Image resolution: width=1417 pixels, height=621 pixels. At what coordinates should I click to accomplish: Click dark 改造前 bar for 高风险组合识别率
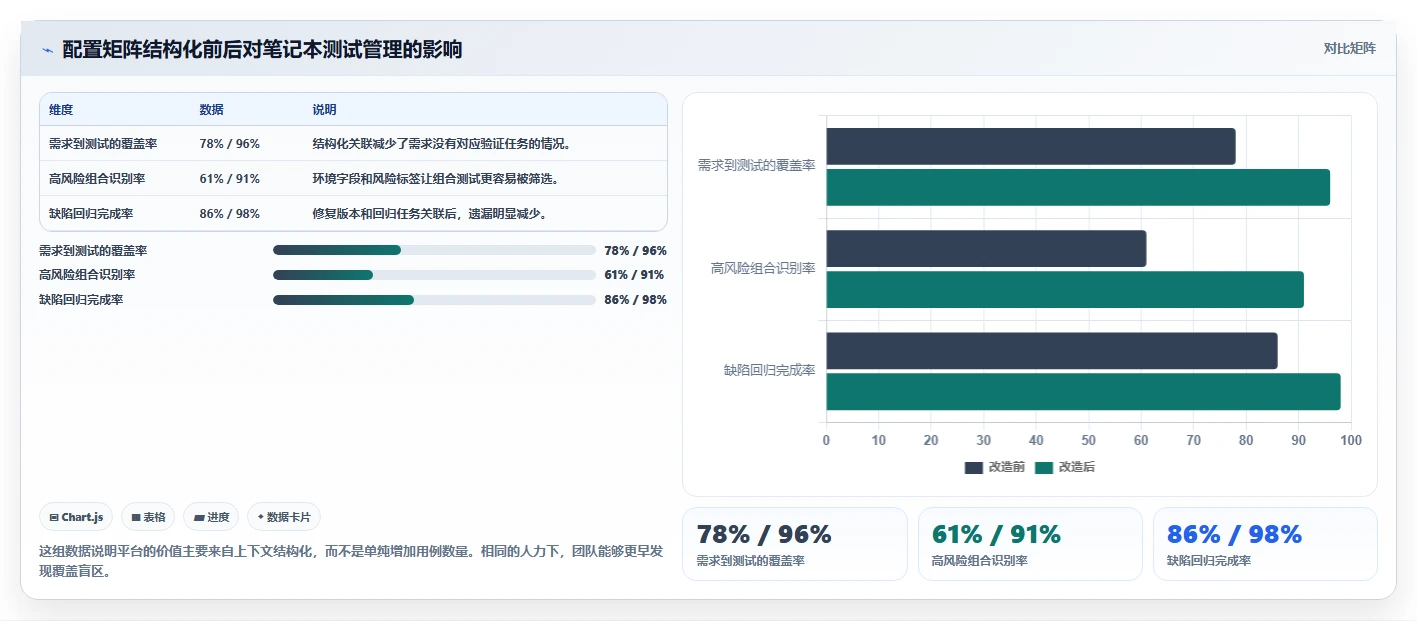986,249
